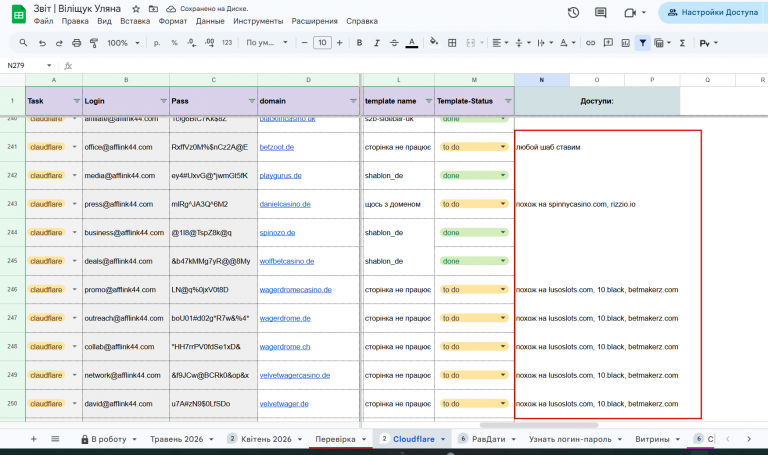The image size is (768, 455).
Task: Open the all sheets list
Action: 55,439
